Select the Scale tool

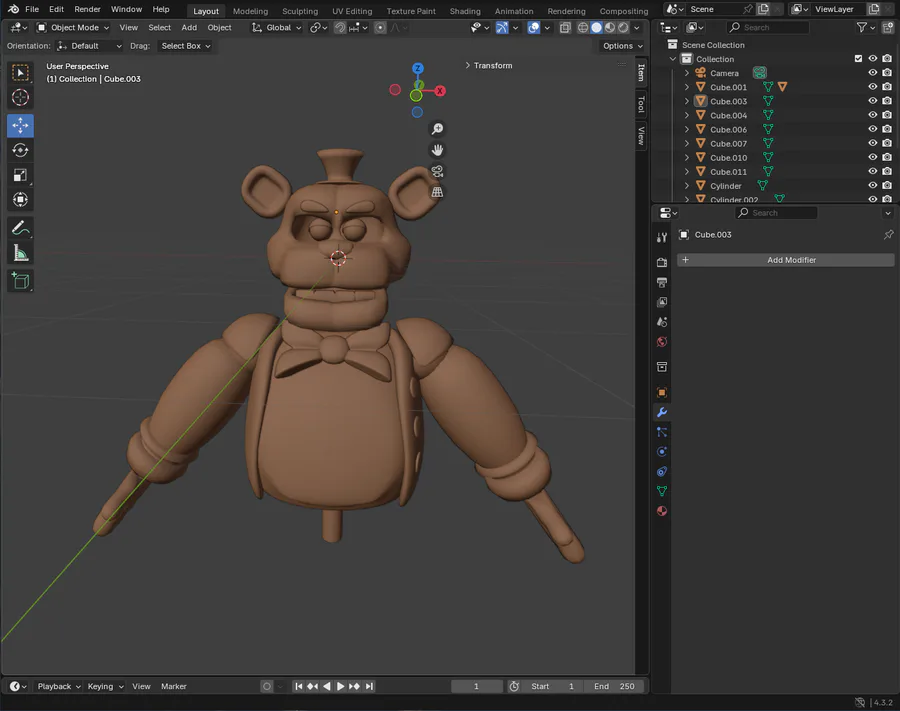(20, 175)
